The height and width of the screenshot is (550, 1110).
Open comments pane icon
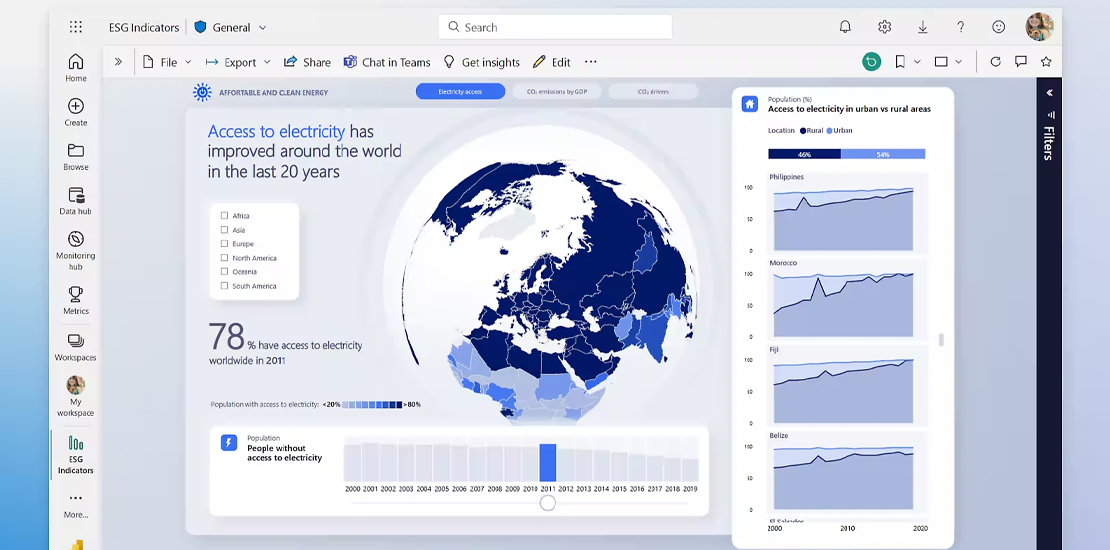[x=1021, y=62]
